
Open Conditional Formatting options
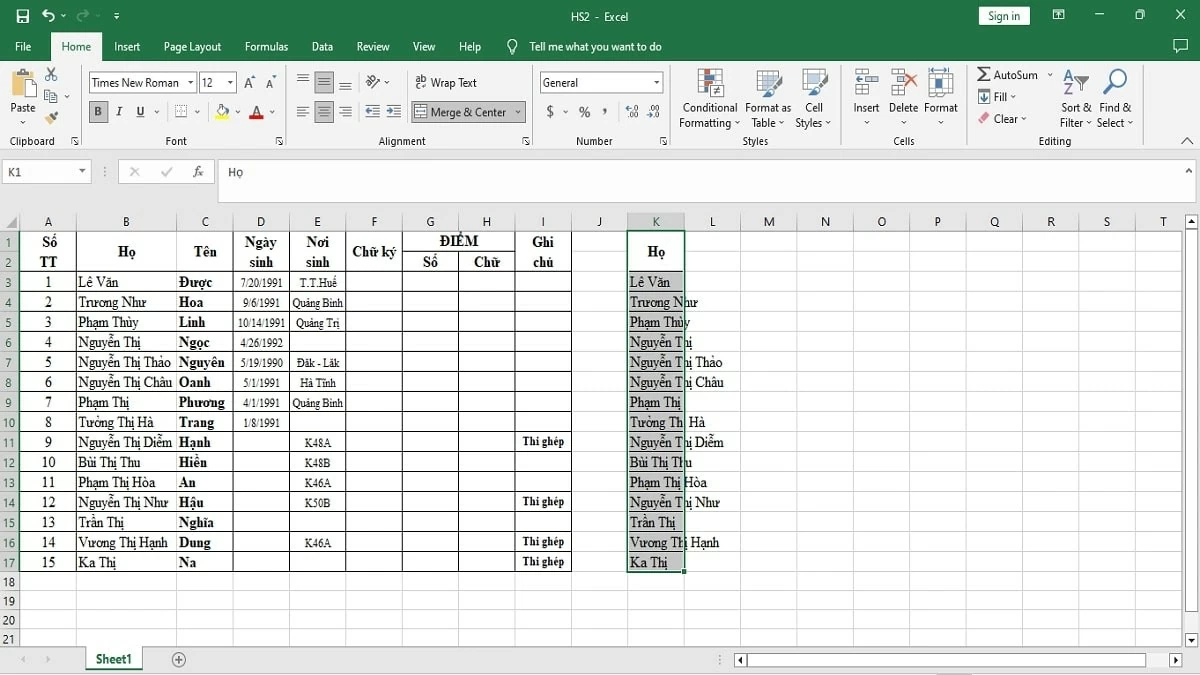(x=709, y=97)
